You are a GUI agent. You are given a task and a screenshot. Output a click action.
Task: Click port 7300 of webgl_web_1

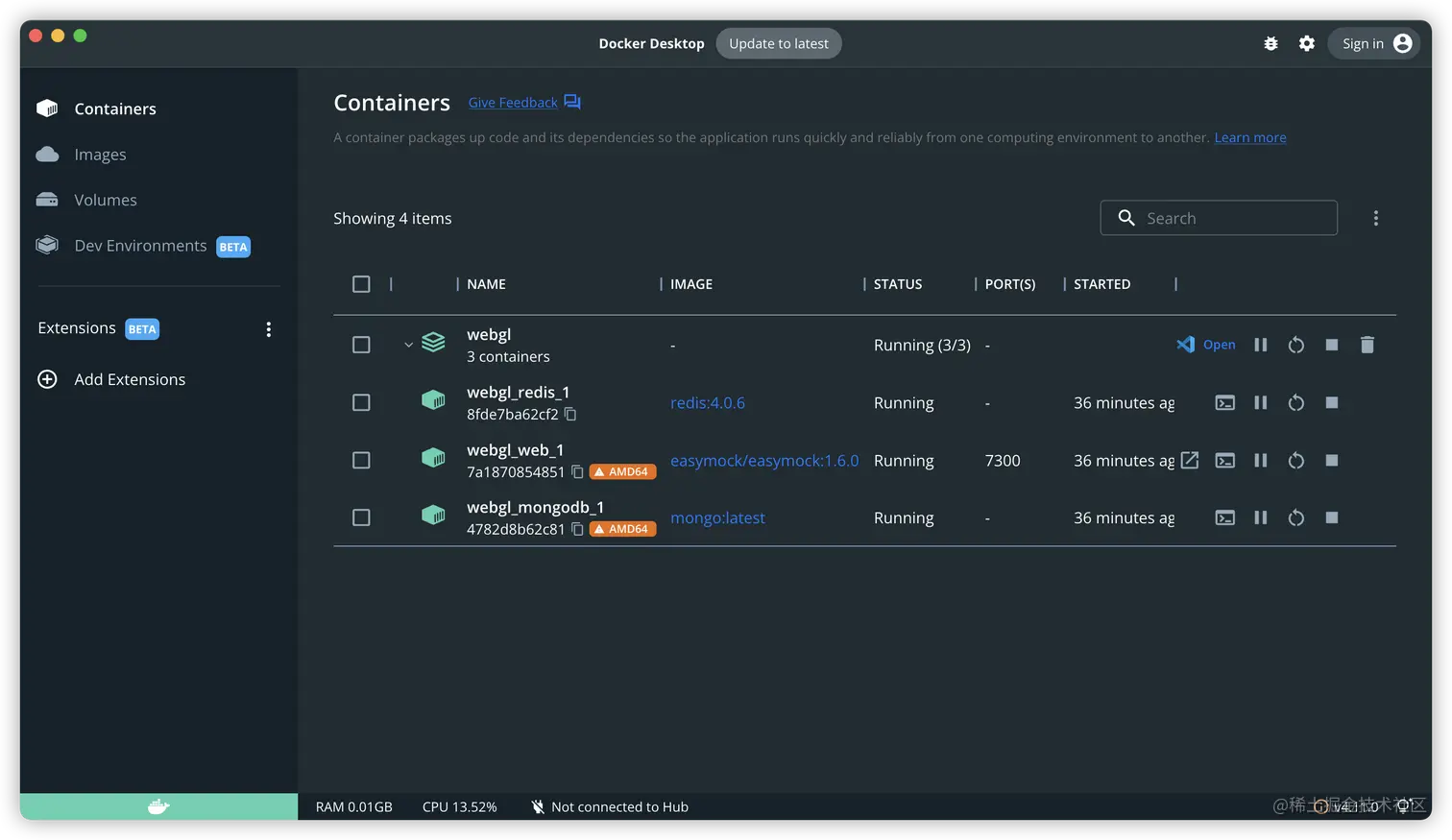click(x=1003, y=461)
